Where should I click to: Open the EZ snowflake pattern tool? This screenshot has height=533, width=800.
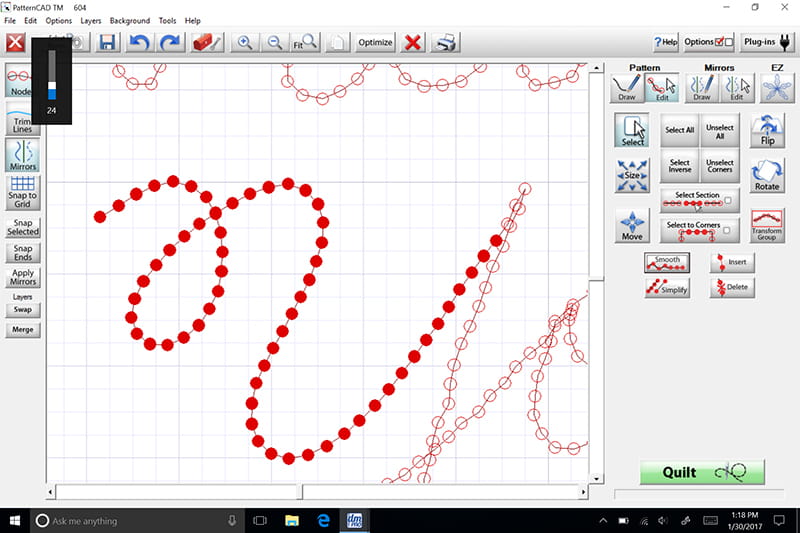click(x=774, y=89)
